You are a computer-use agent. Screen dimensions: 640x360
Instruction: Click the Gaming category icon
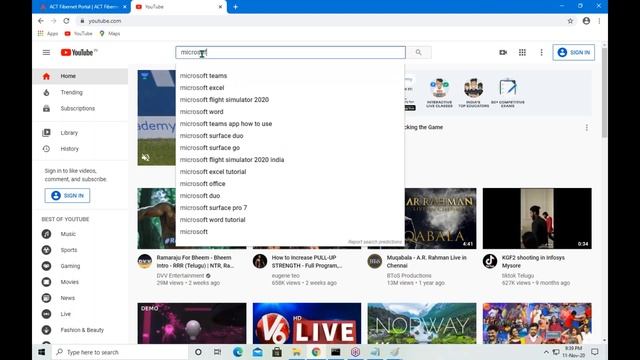click(46, 266)
